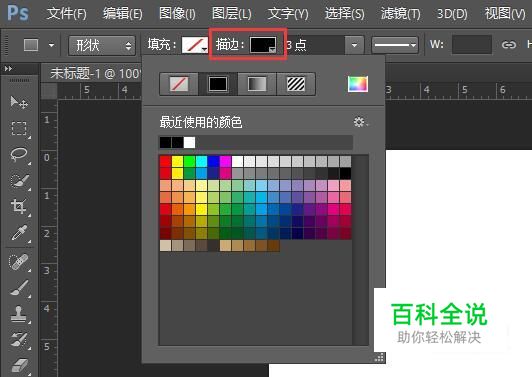Image resolution: width=532 pixels, height=377 pixels.
Task: Open the 滤镜(T) menu
Action: [x=400, y=14]
